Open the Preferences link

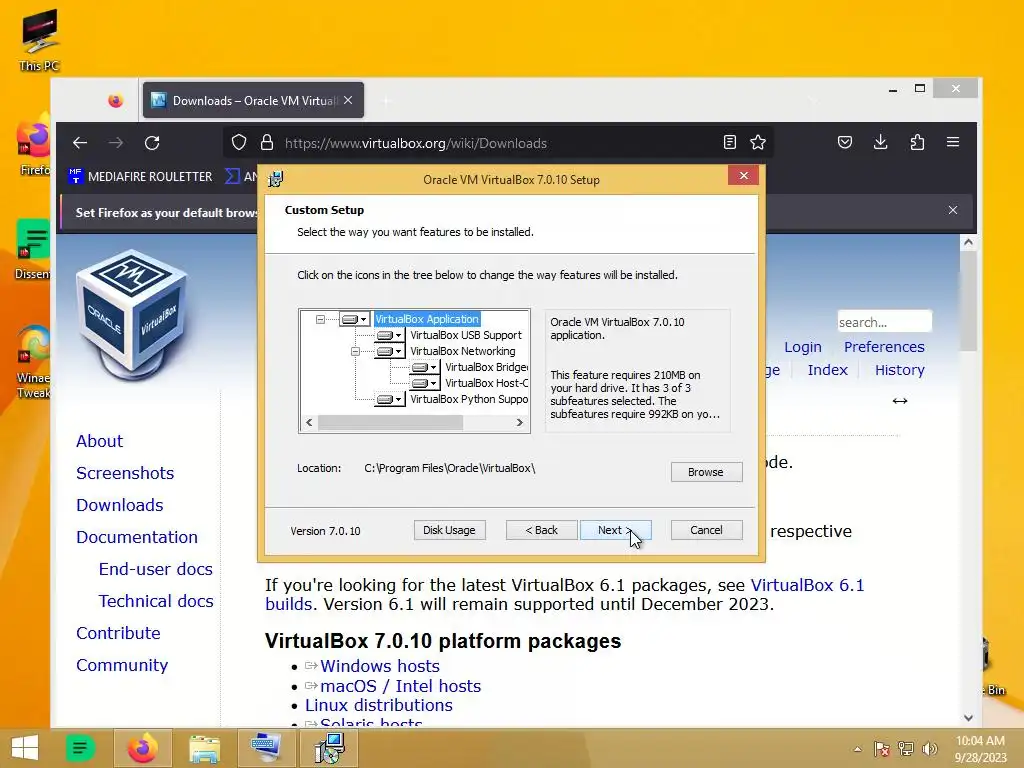point(884,347)
